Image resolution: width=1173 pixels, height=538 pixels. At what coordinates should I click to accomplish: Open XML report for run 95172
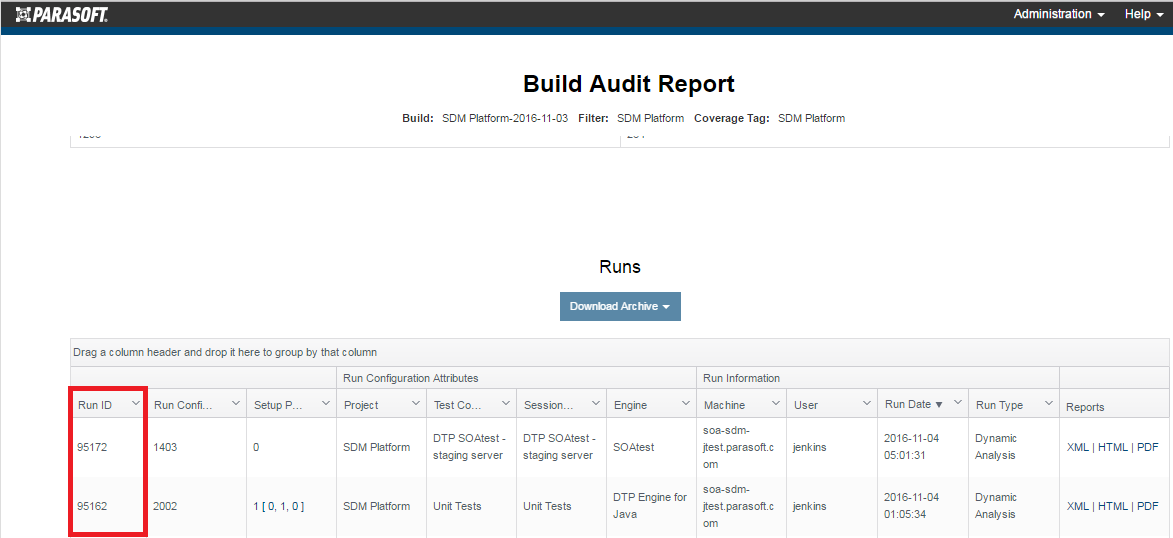pyautogui.click(x=1077, y=447)
